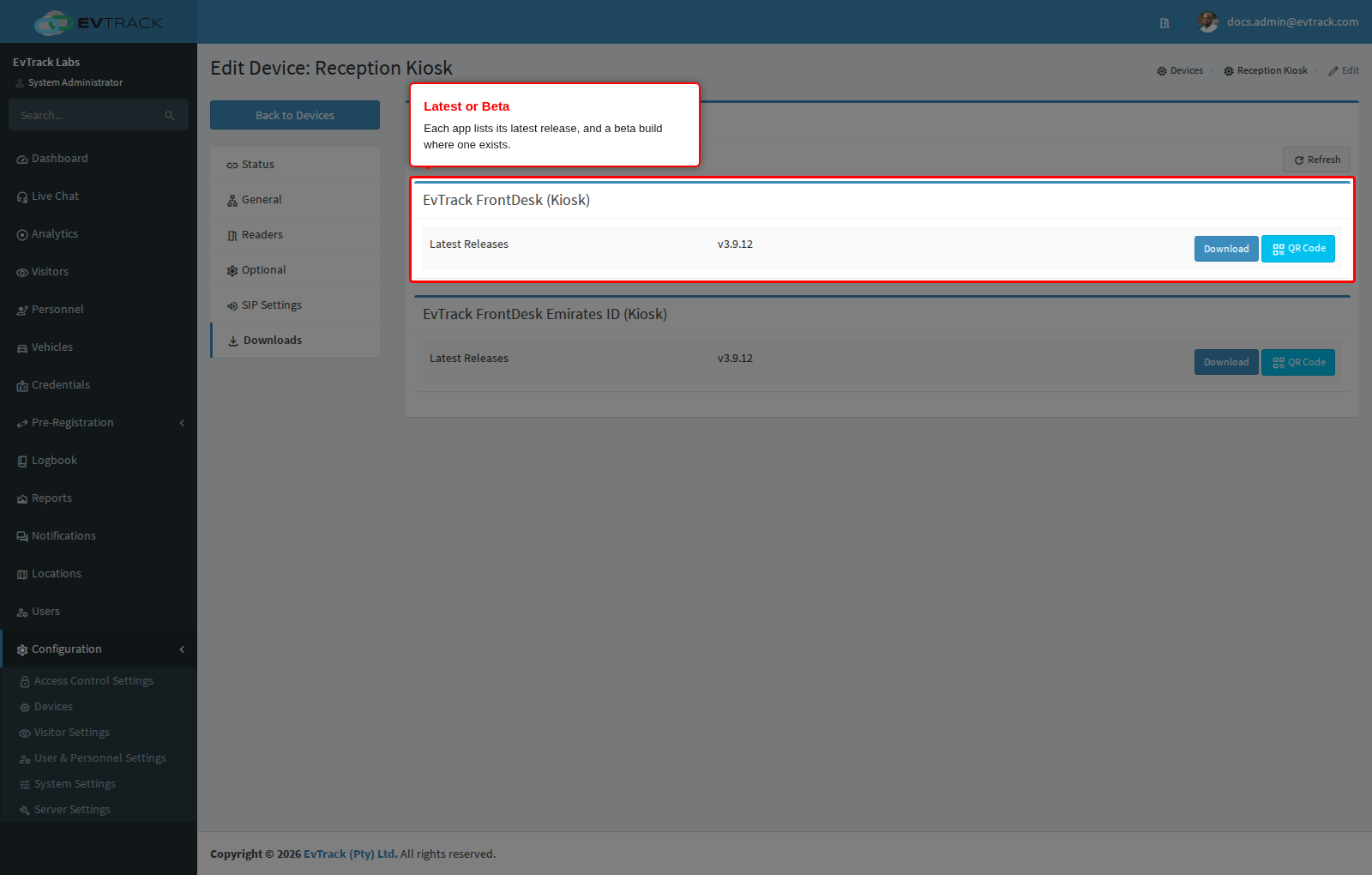Click the Notifications icon in sidebar
The height and width of the screenshot is (875, 1372).
pos(22,537)
